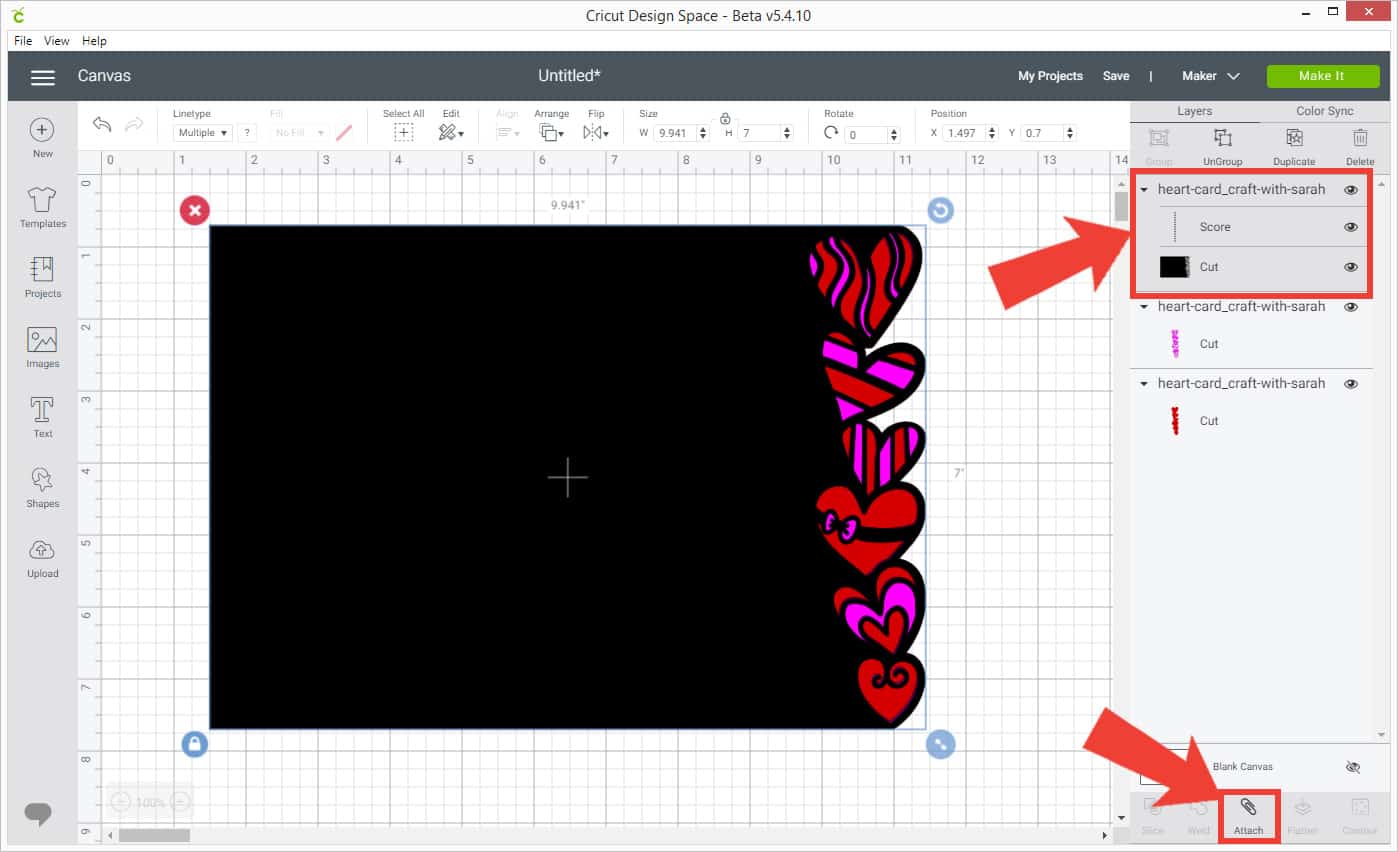1398x852 pixels.
Task: Select the red hearts Cut layer thumbnail
Action: (1174, 421)
